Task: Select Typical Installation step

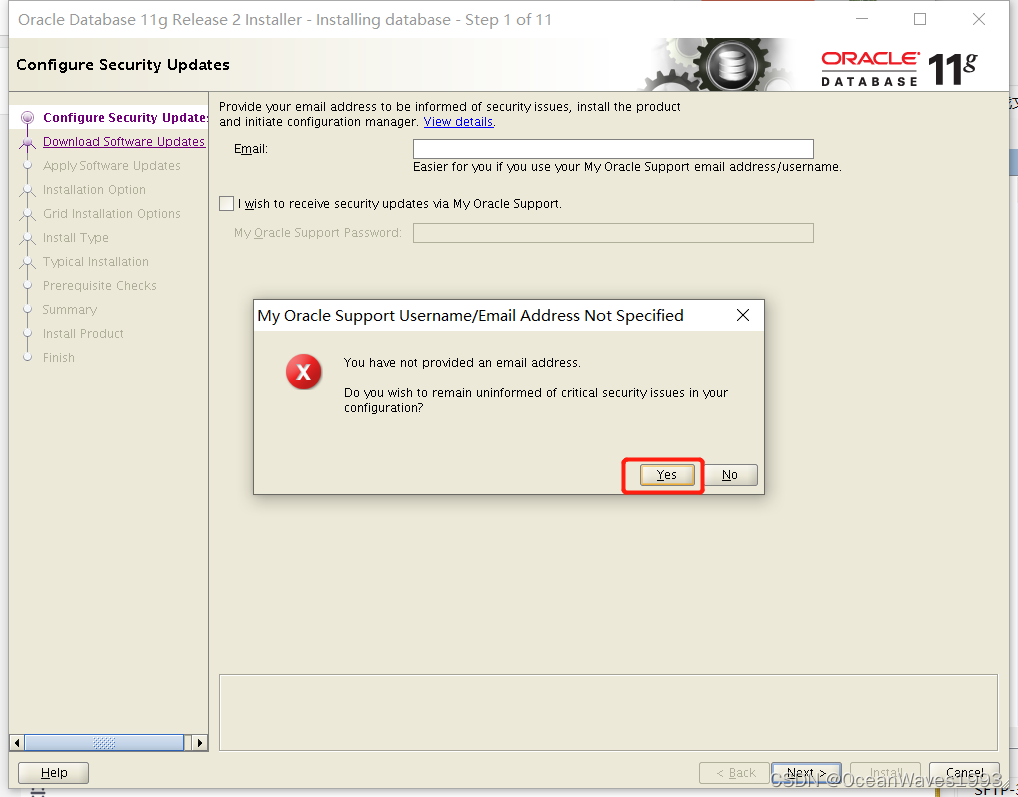Action: coord(95,262)
